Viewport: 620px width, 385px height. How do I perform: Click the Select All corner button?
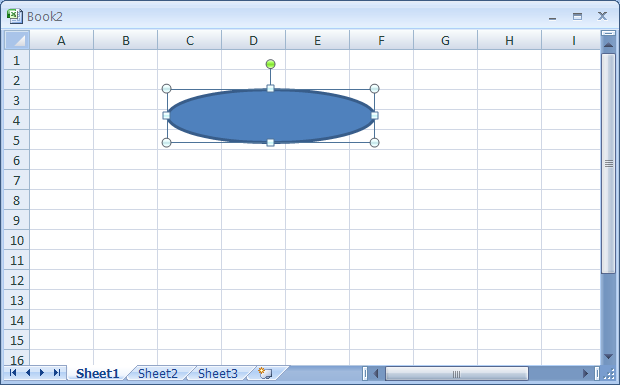17,40
